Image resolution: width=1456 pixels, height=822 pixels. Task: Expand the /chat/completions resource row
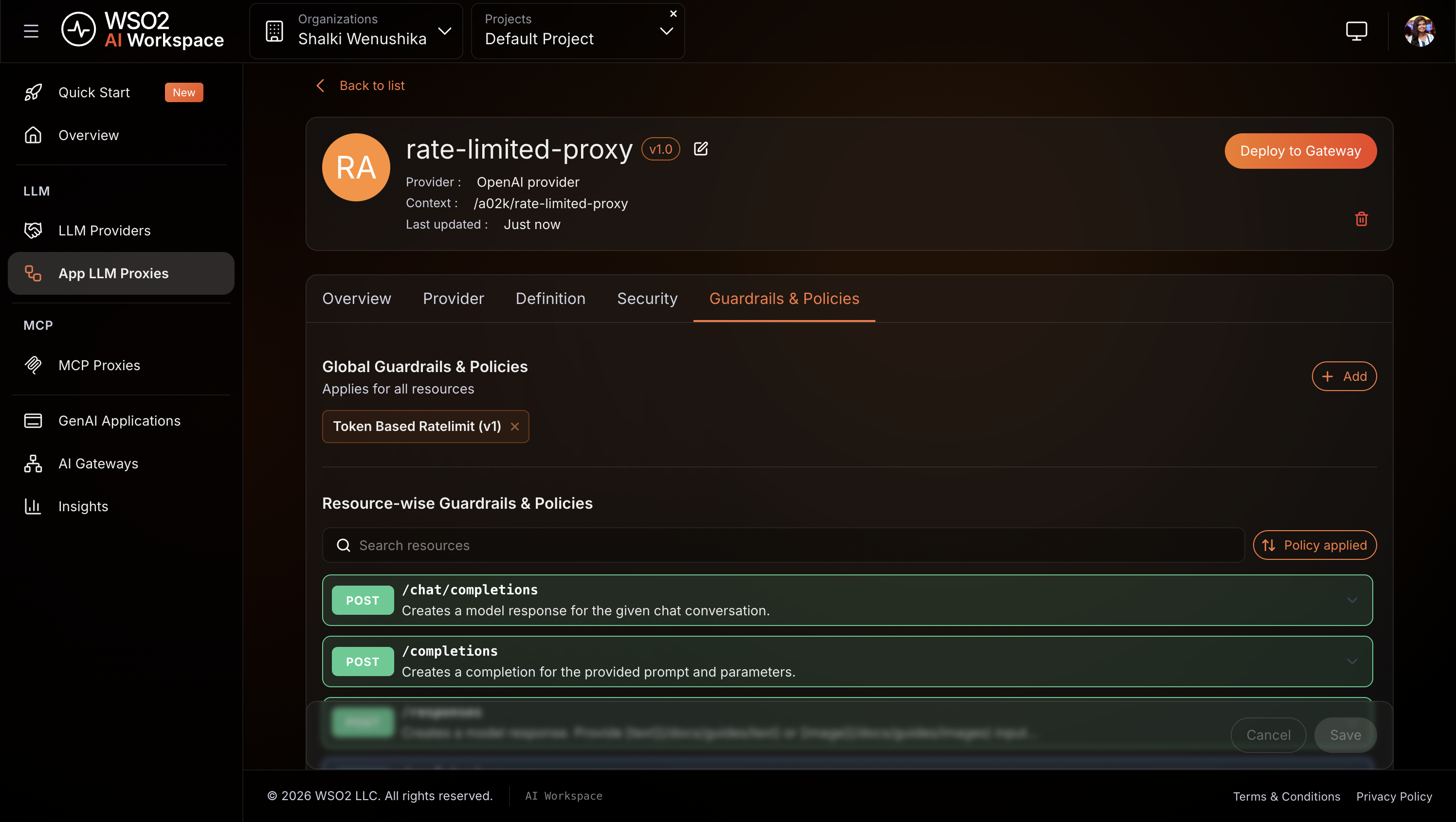point(847,600)
